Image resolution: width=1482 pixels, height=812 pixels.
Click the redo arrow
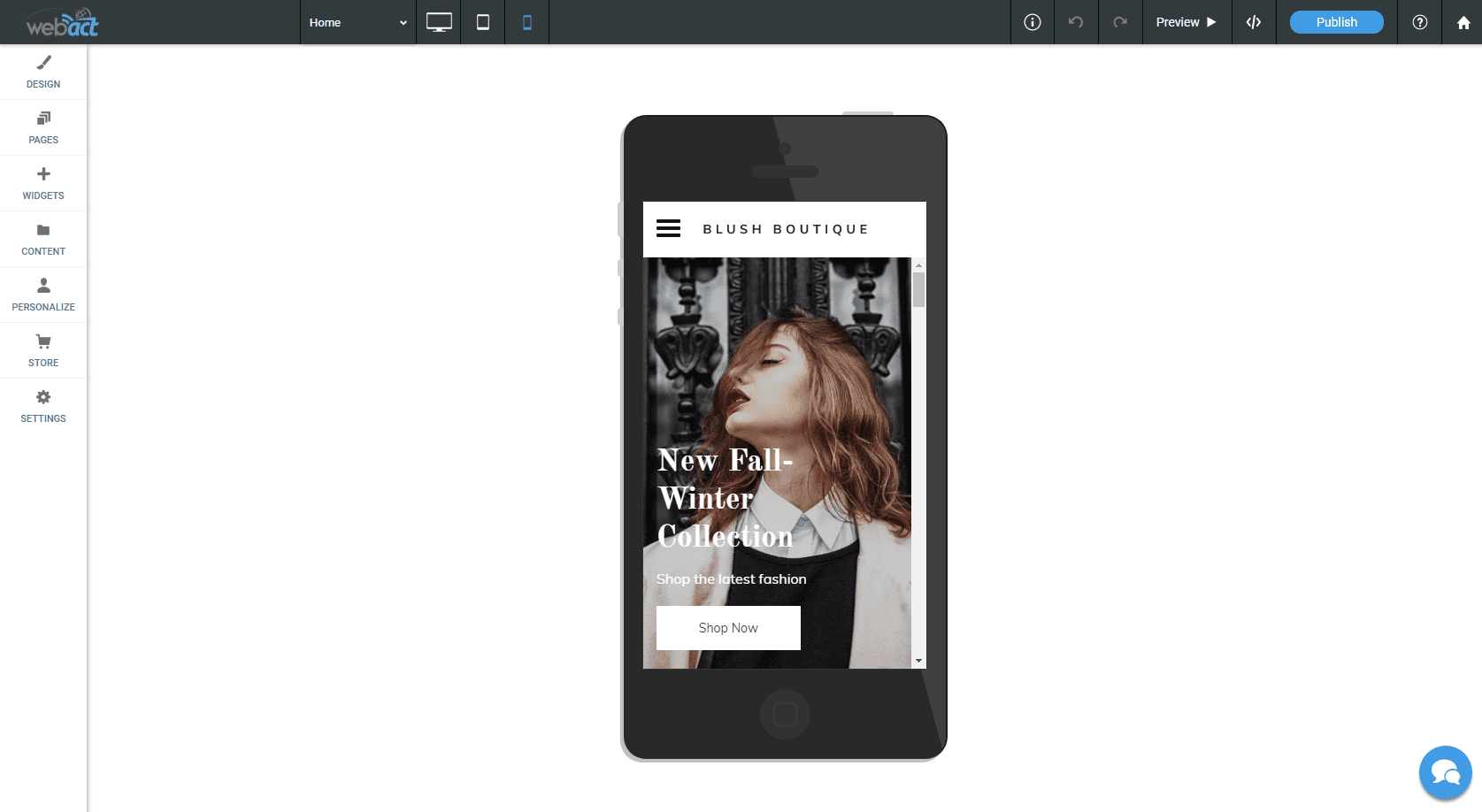pos(1120,22)
